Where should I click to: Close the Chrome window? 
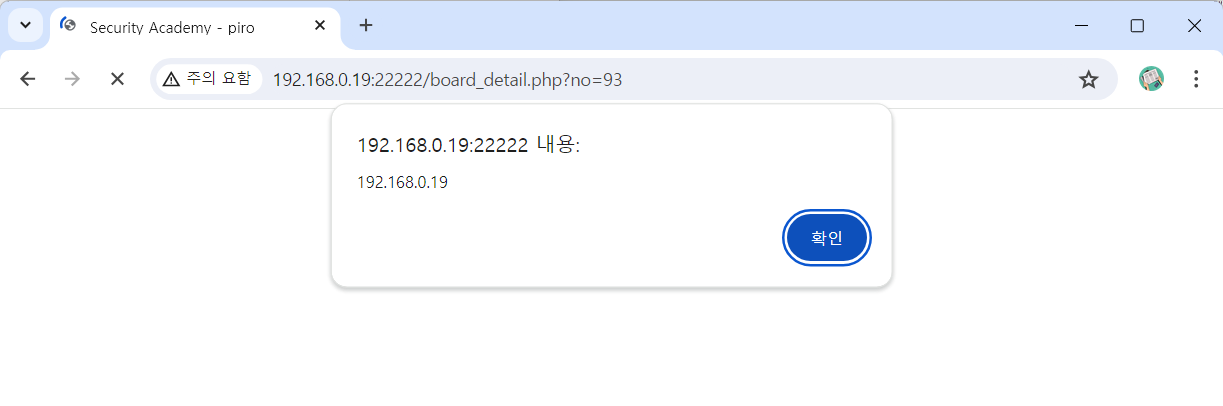pyautogui.click(x=1194, y=26)
